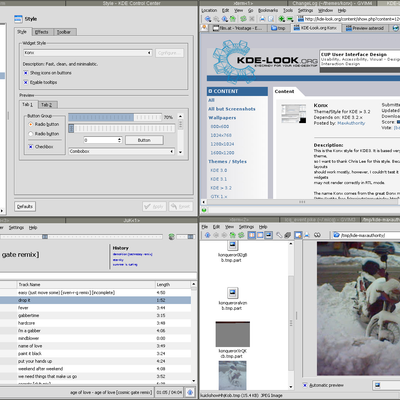Toggle Checkbox in preview Button Group

[x=31, y=147]
